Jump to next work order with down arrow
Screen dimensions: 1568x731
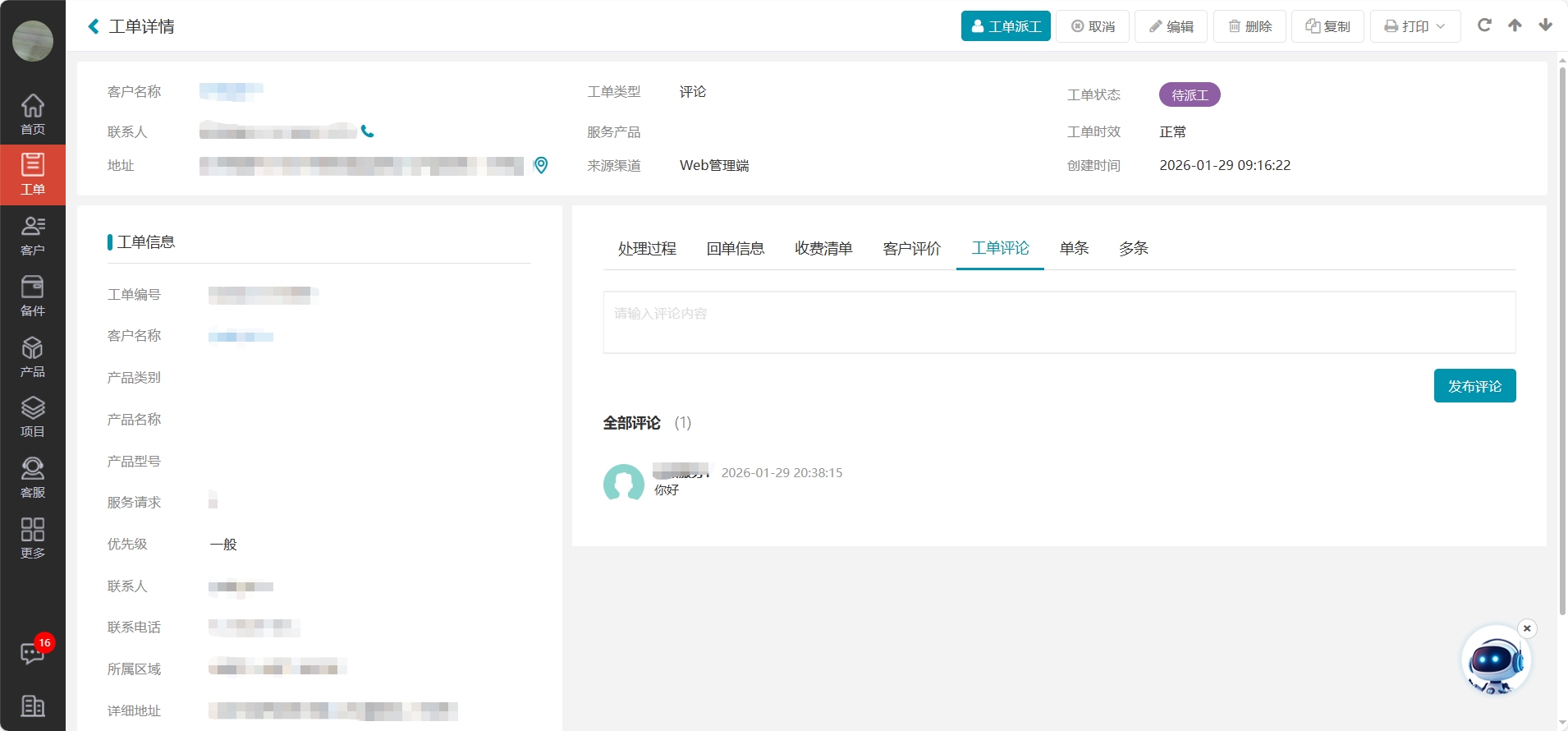click(1545, 25)
